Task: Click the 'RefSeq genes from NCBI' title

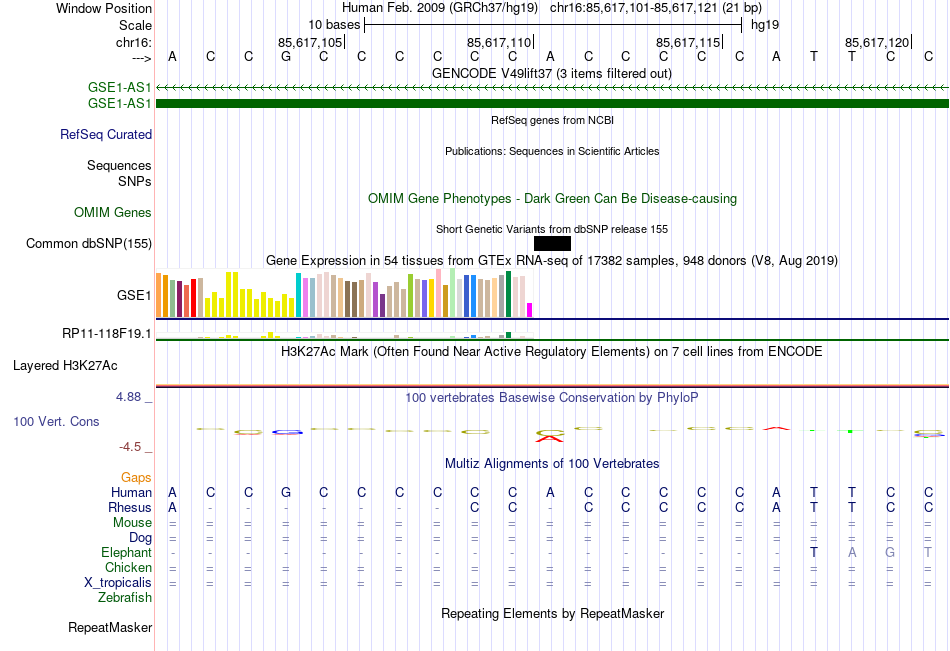Action: coord(552,120)
